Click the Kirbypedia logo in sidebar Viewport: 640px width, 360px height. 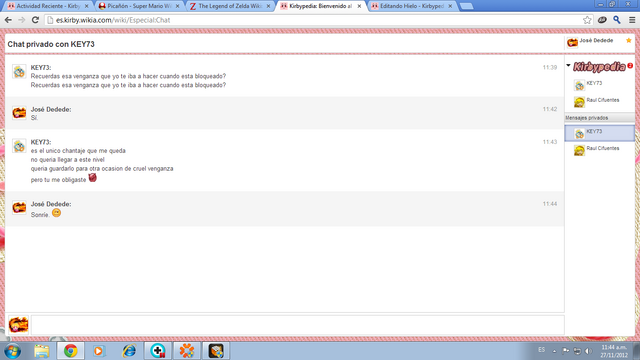[x=599, y=67]
